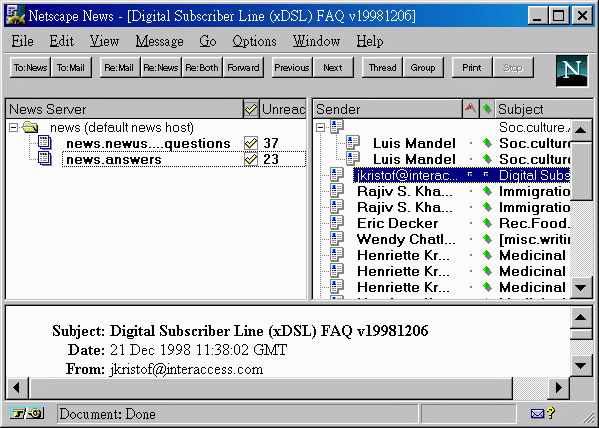The width and height of the screenshot is (599, 428).
Task: Click the Sender column header
Action: click(387, 109)
